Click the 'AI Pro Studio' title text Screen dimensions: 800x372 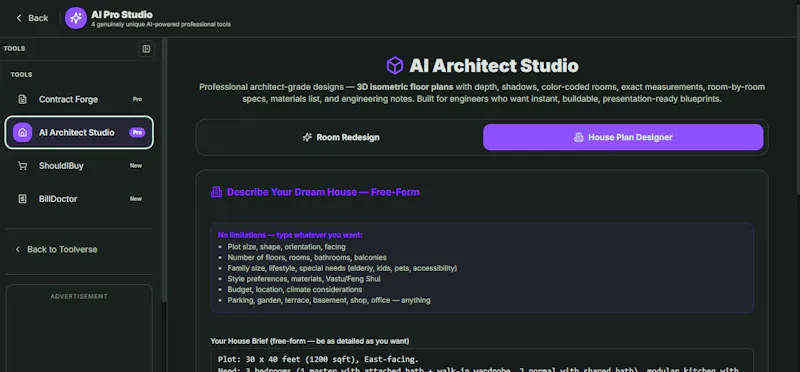(122, 15)
